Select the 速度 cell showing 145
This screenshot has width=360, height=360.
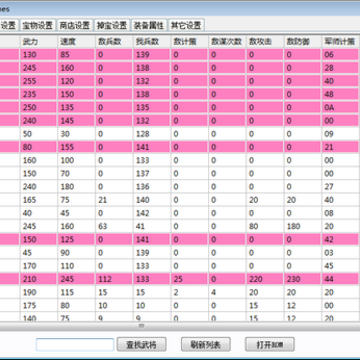pos(76,121)
